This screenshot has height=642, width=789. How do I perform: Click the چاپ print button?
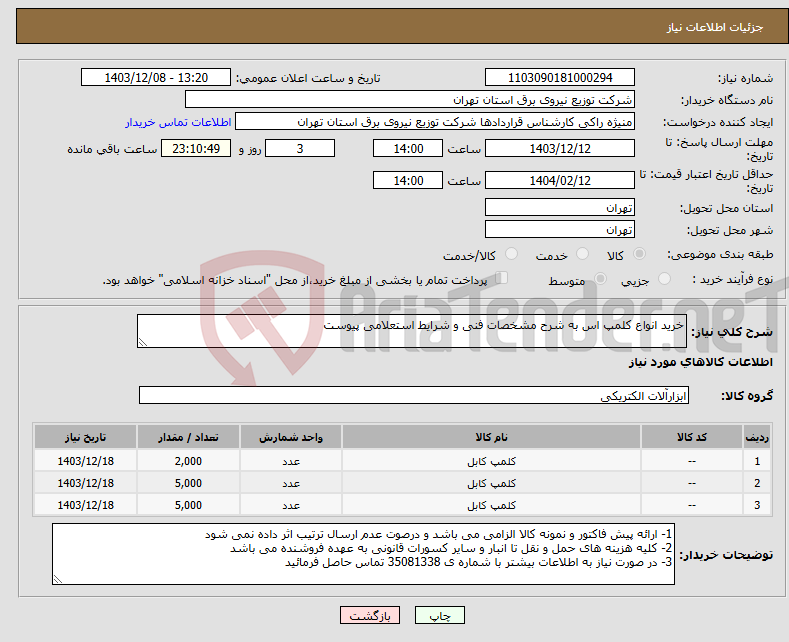[439, 615]
